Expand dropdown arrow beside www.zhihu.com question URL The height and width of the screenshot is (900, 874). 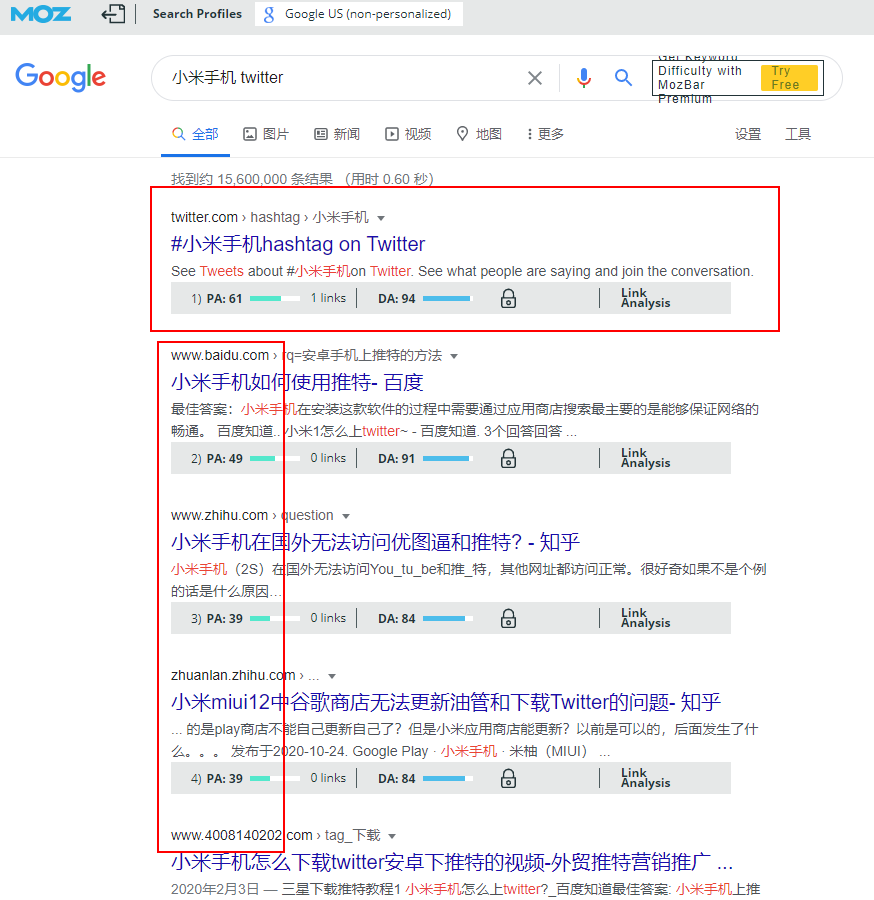(345, 516)
